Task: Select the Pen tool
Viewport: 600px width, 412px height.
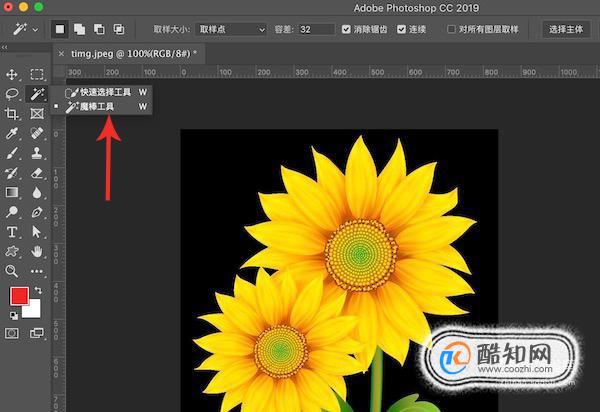Action: pyautogui.click(x=37, y=212)
